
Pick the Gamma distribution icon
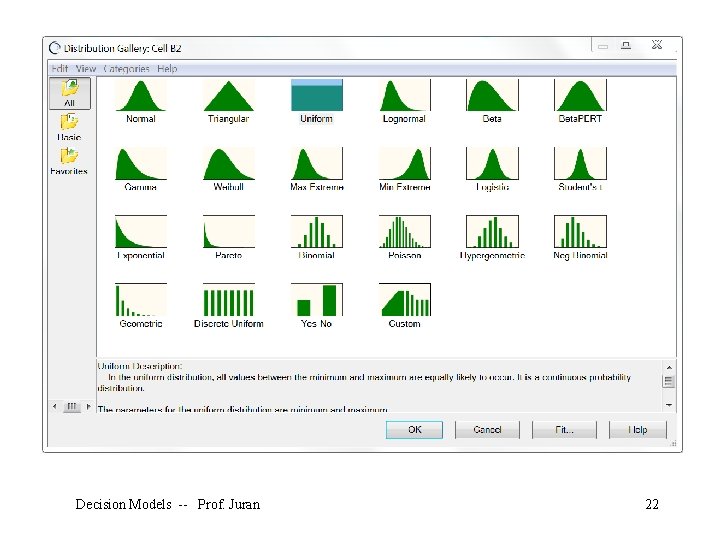pyautogui.click(x=141, y=163)
